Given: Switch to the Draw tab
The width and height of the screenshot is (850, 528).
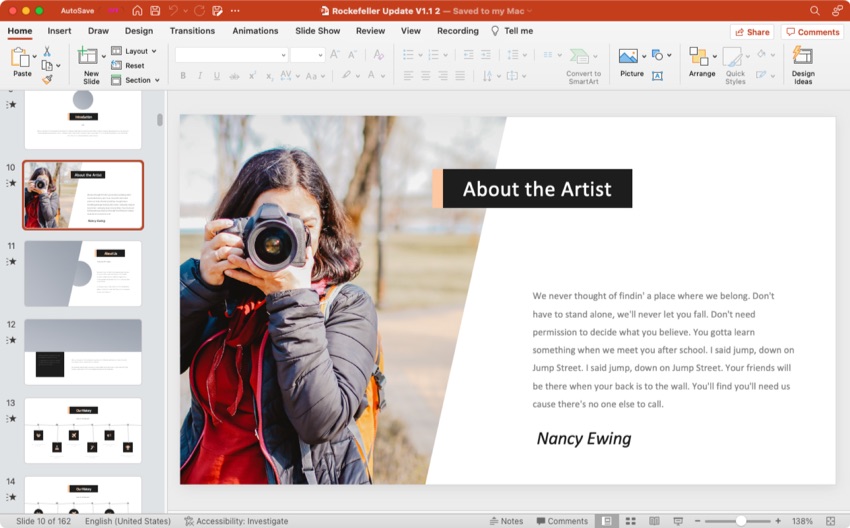Looking at the screenshot, I should [x=98, y=31].
